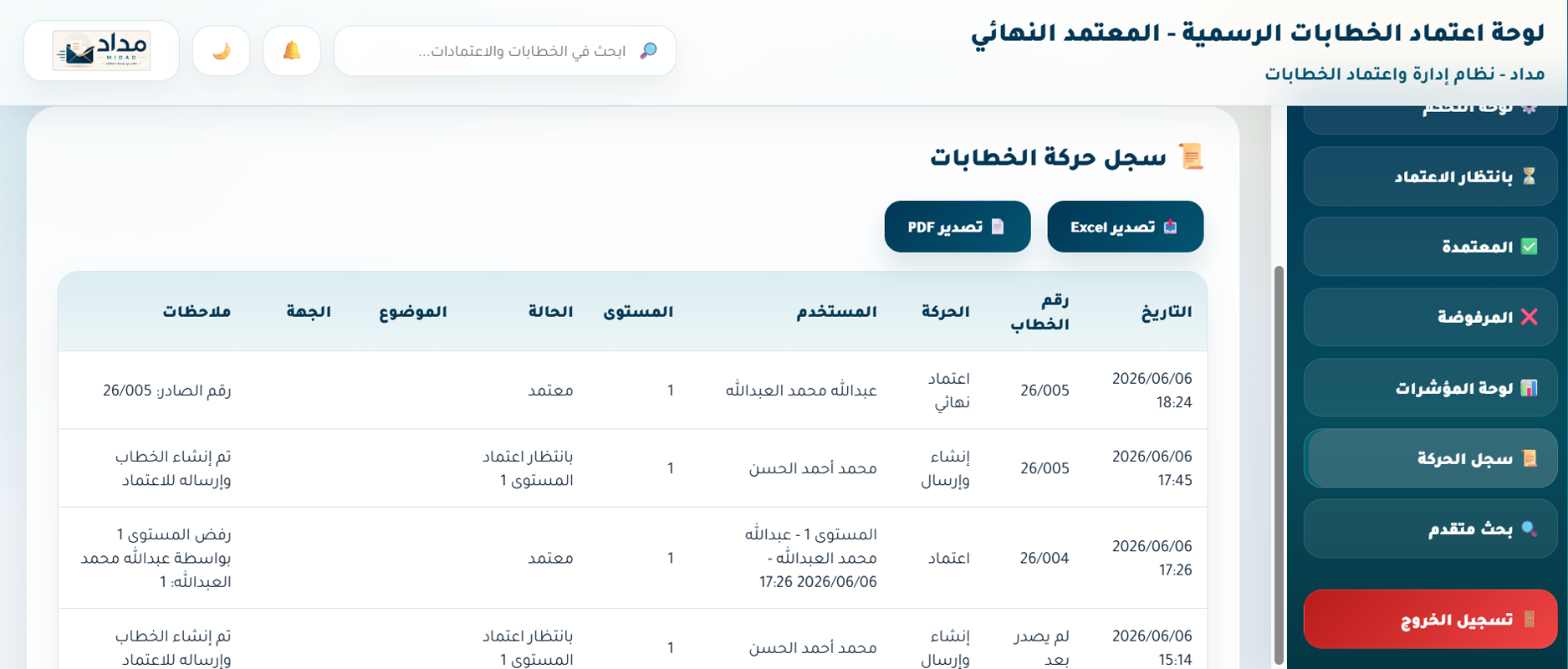1568x669 pixels.
Task: Click scroll icon next to سجل حركة الخطابات heading
Action: pos(1191,156)
